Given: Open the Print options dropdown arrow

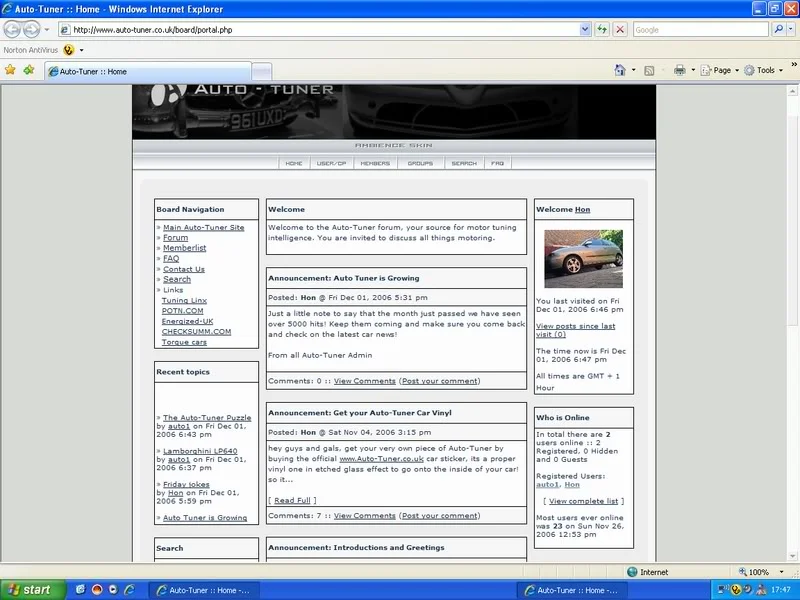Looking at the screenshot, I should pyautogui.click(x=693, y=70).
